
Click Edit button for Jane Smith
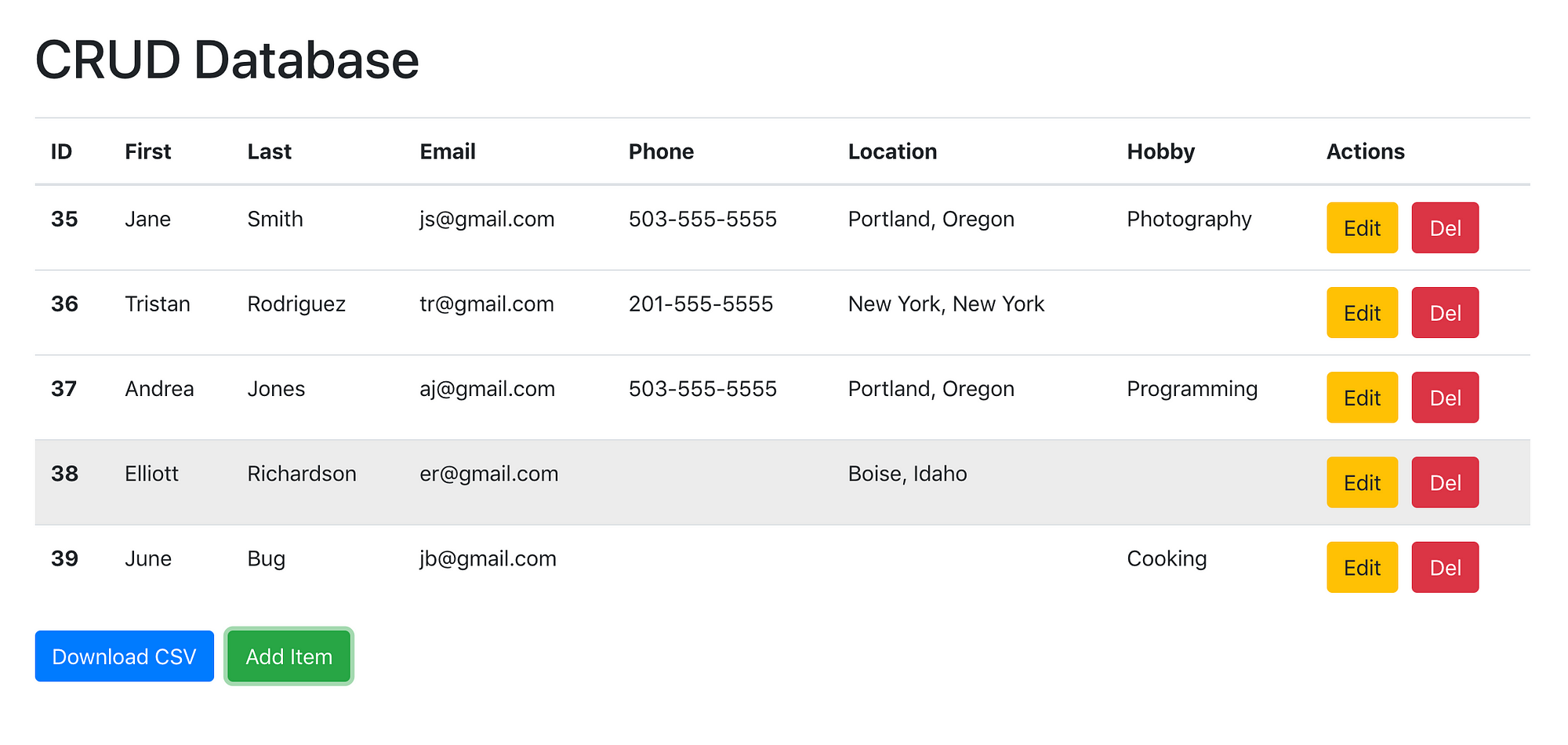[1362, 228]
